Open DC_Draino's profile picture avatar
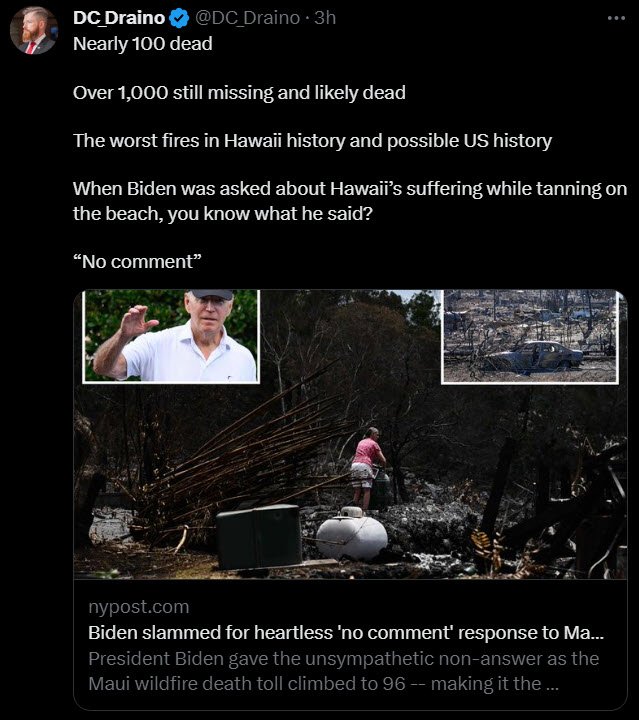The height and width of the screenshot is (720, 639). 34,30
